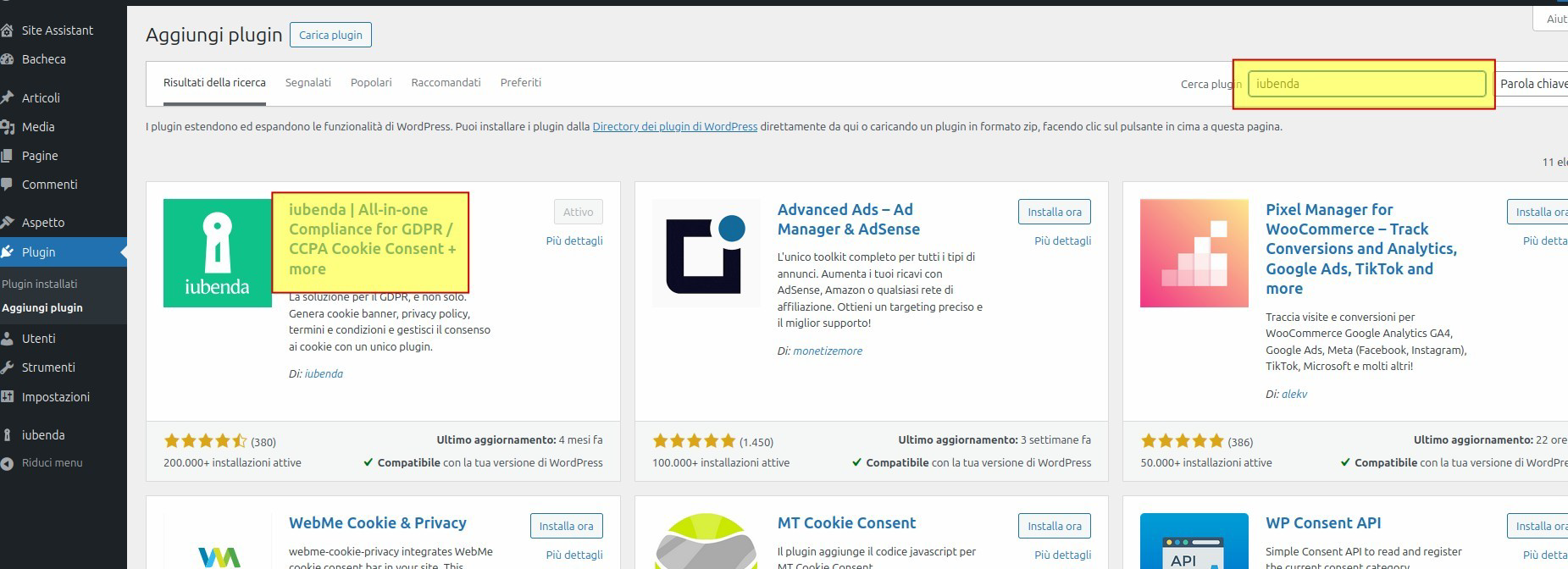Expand the Aiuto help tab
Screen dimensions: 1568x569
point(1554,19)
